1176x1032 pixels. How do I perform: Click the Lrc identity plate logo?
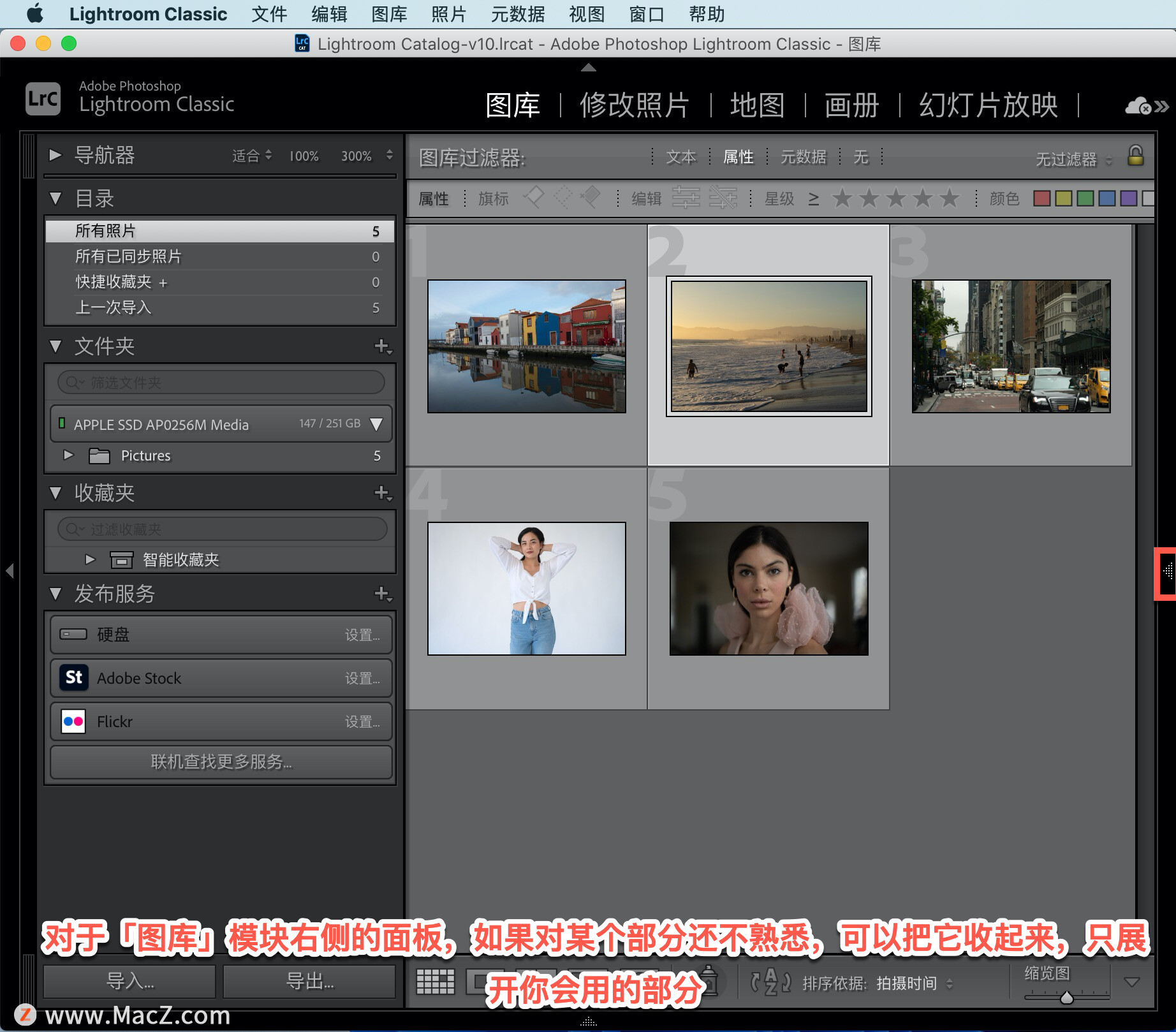coord(43,99)
